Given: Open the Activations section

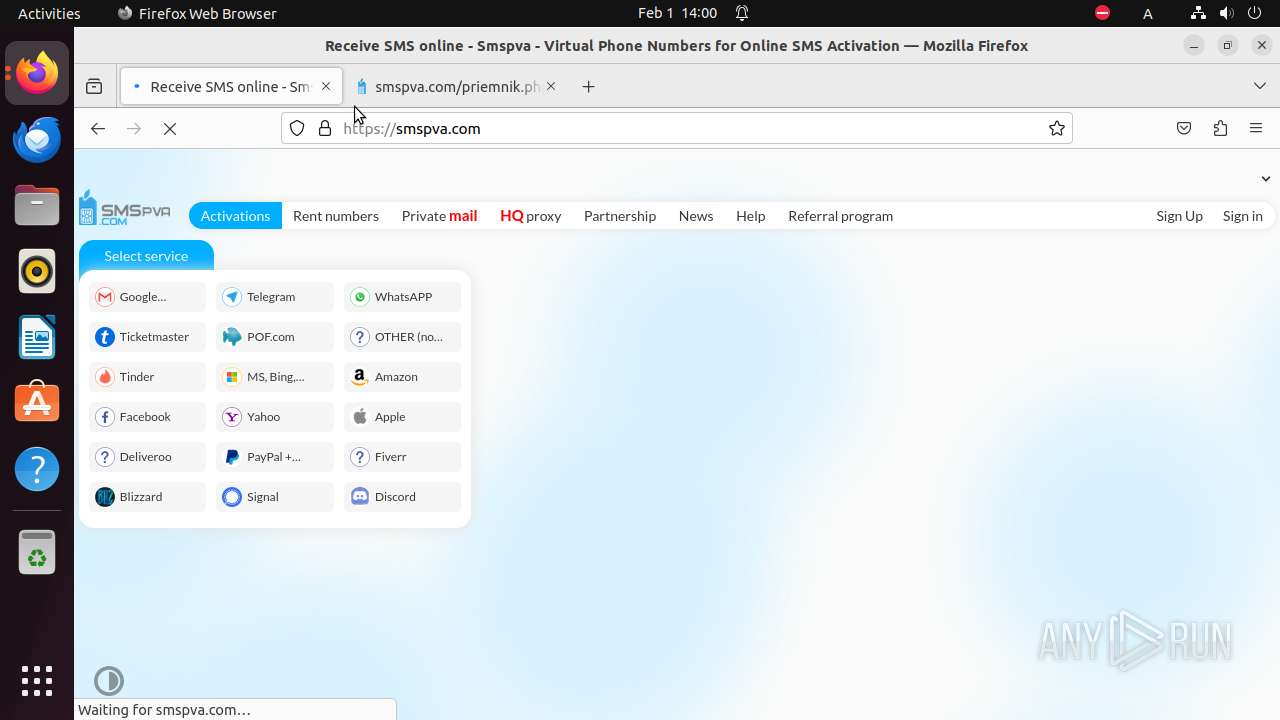Looking at the screenshot, I should [x=235, y=216].
